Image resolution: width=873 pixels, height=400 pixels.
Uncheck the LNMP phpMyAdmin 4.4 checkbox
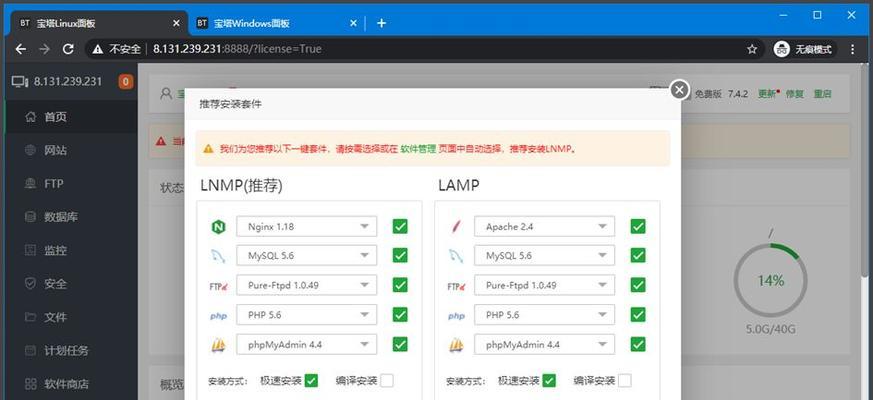click(400, 344)
